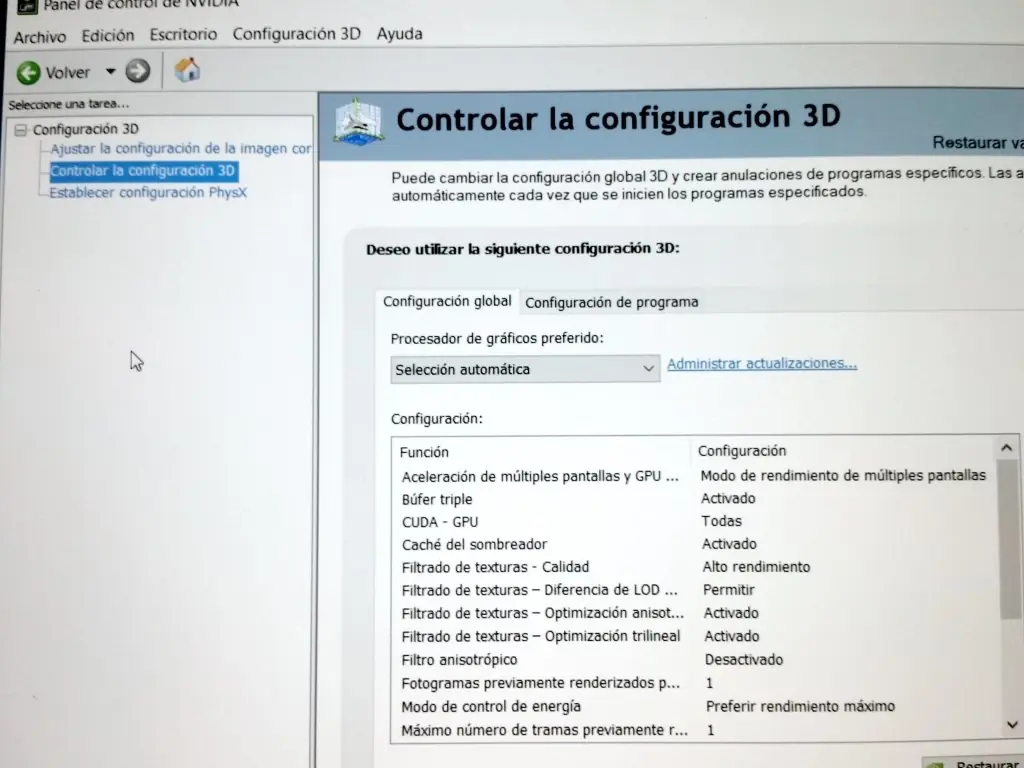Open the Configuración 3D menu

click(296, 33)
